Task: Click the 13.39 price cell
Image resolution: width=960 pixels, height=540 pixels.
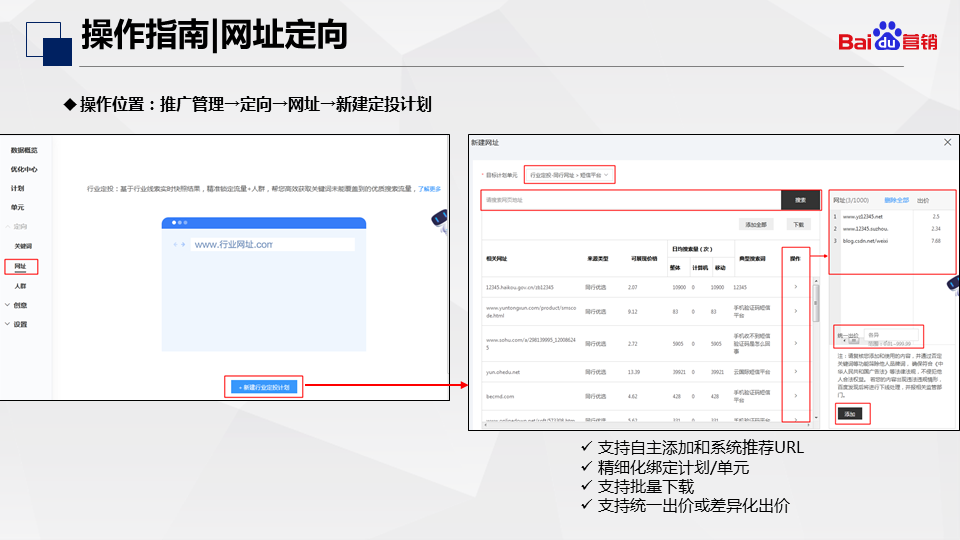Action: pyautogui.click(x=634, y=372)
